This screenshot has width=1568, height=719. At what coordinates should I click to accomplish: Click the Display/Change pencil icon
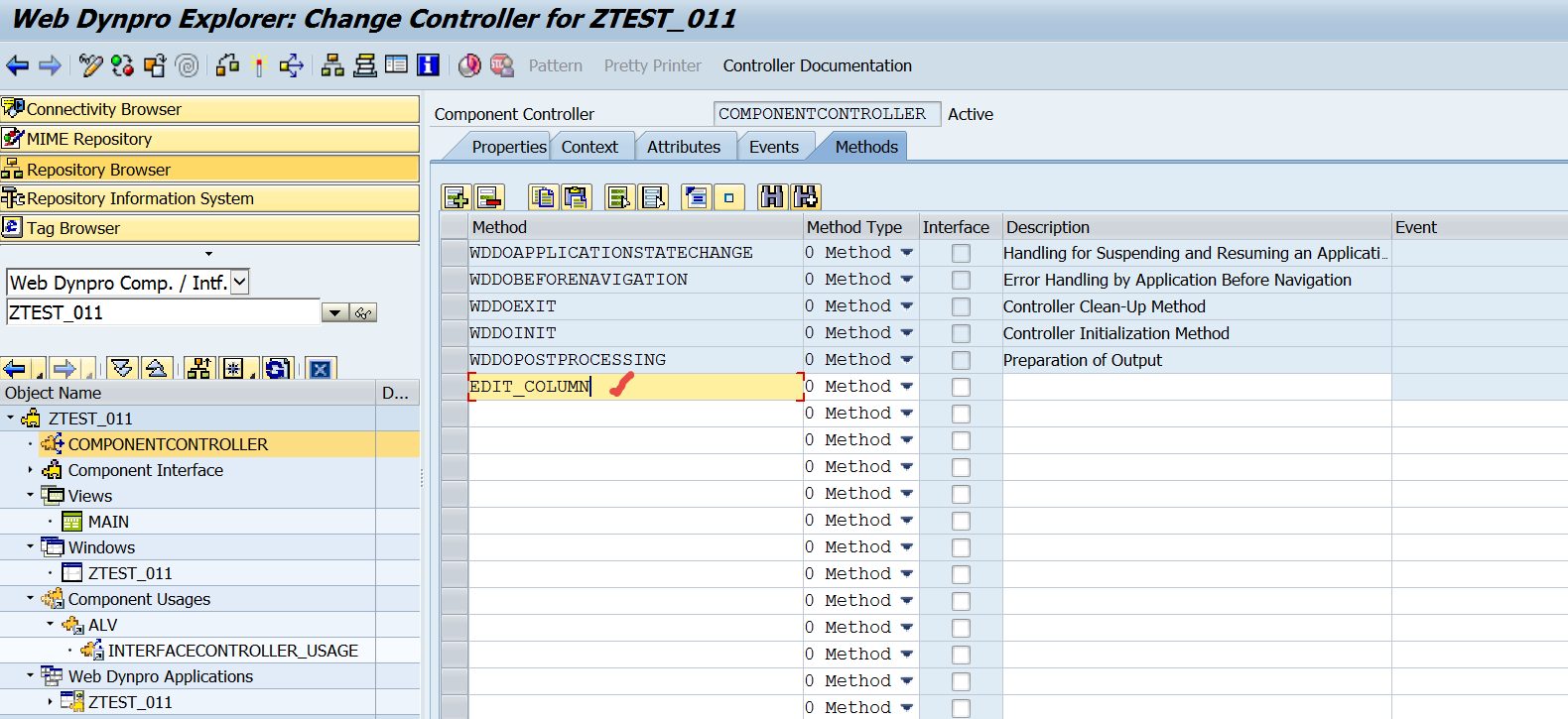click(90, 65)
